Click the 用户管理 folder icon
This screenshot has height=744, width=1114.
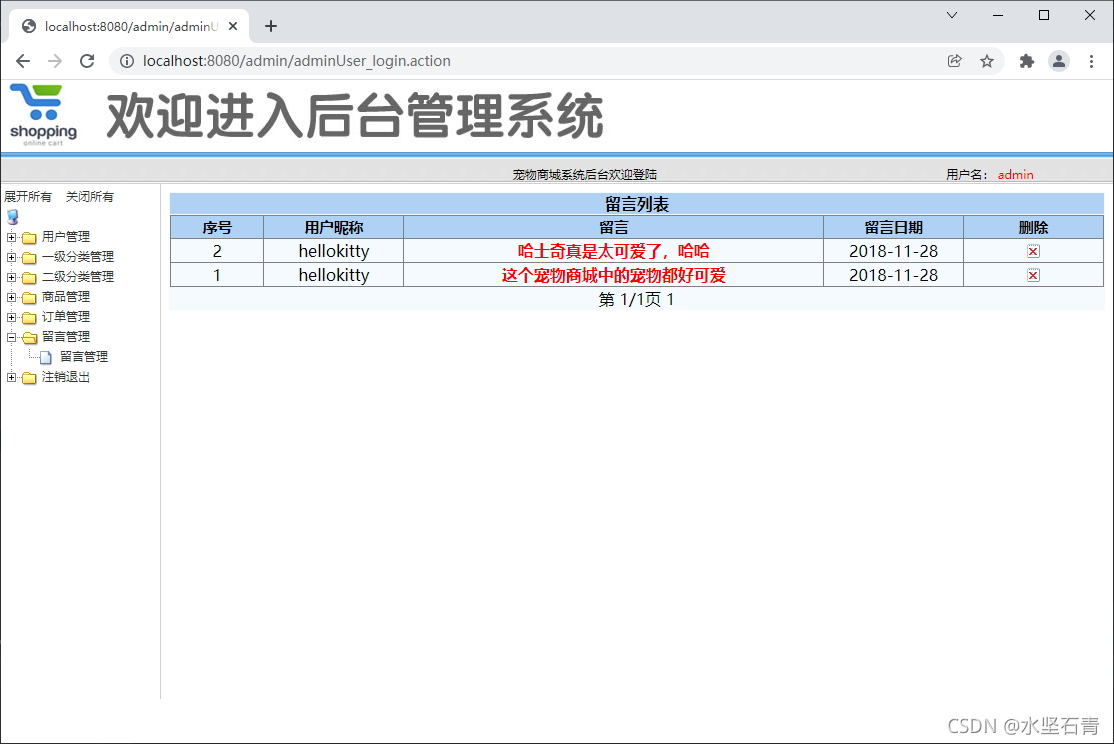(29, 237)
